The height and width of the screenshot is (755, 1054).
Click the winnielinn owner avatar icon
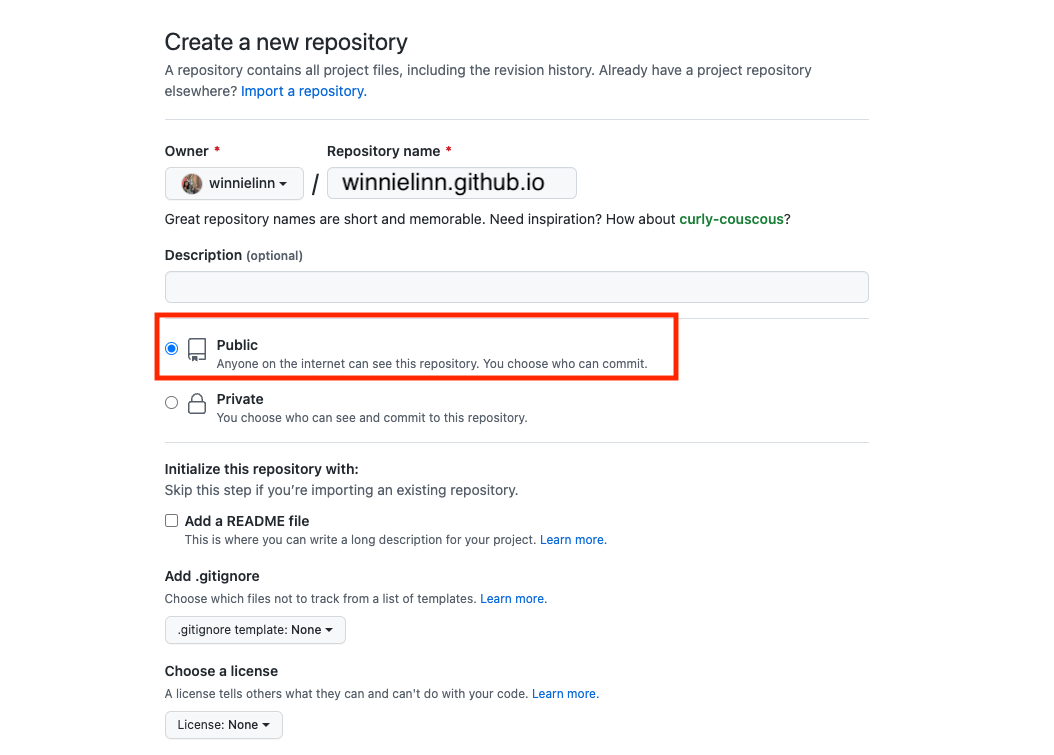[192, 184]
